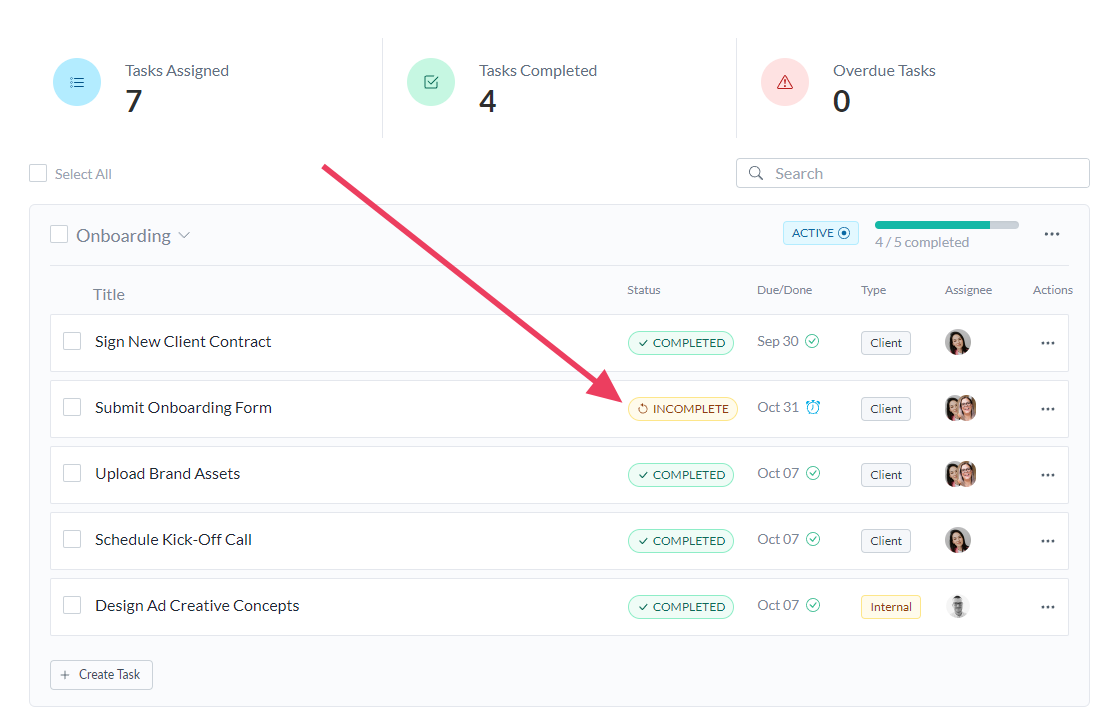
Task: Click the Create Task button
Action: click(101, 675)
